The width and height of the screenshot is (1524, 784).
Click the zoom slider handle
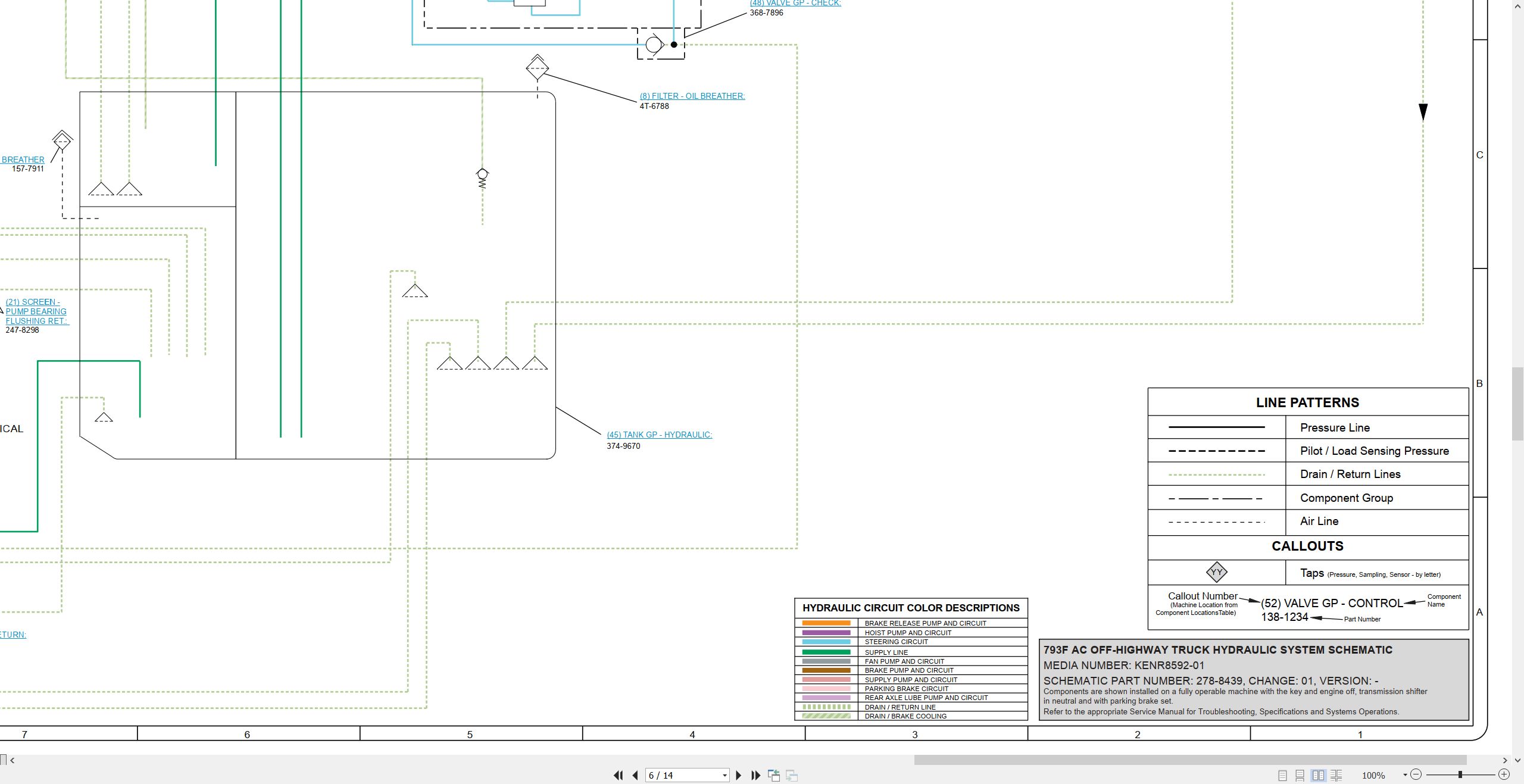point(1460,774)
